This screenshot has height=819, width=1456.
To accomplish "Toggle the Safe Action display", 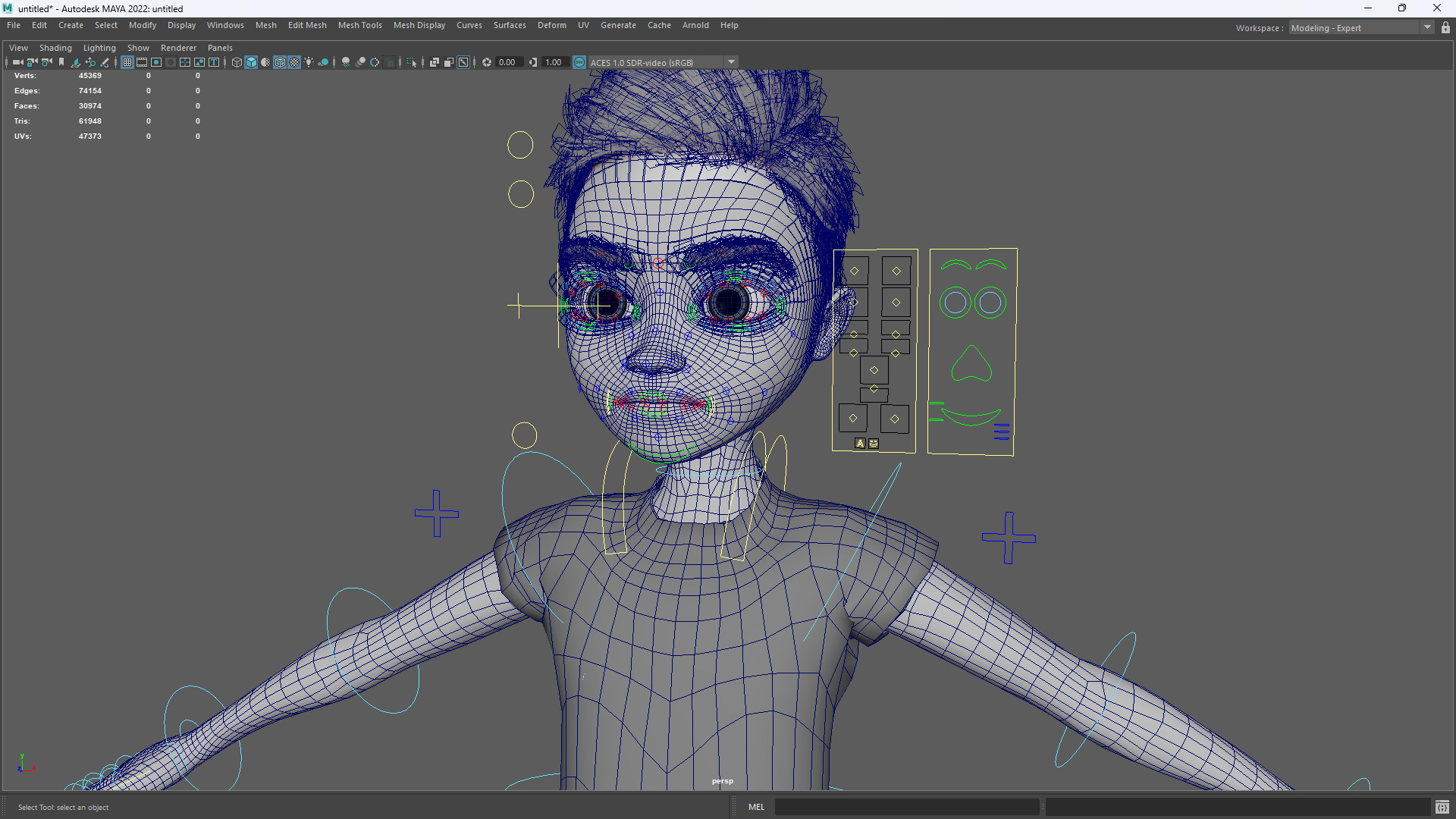I will (199, 62).
